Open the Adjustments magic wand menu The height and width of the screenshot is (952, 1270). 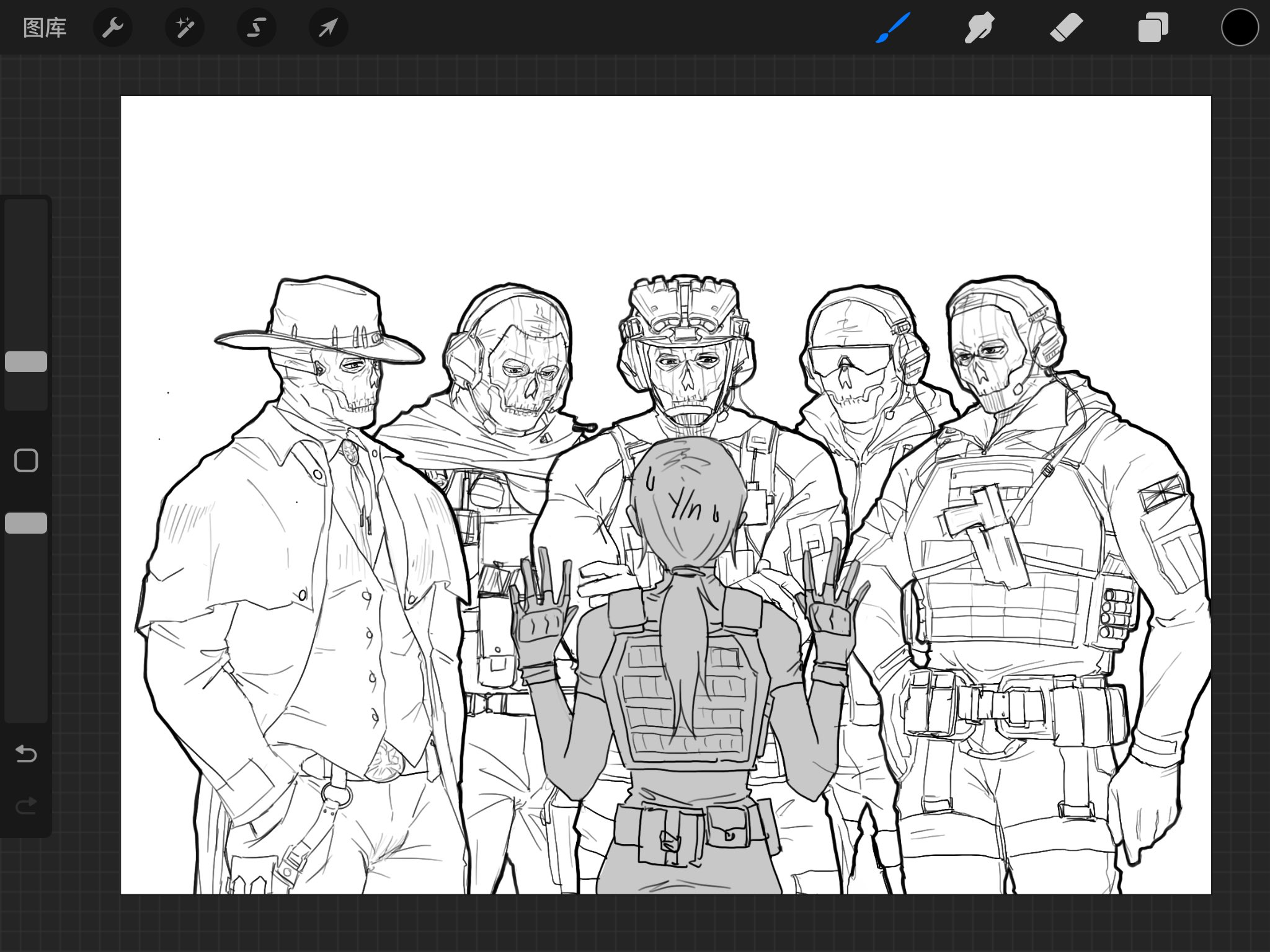[x=185, y=28]
